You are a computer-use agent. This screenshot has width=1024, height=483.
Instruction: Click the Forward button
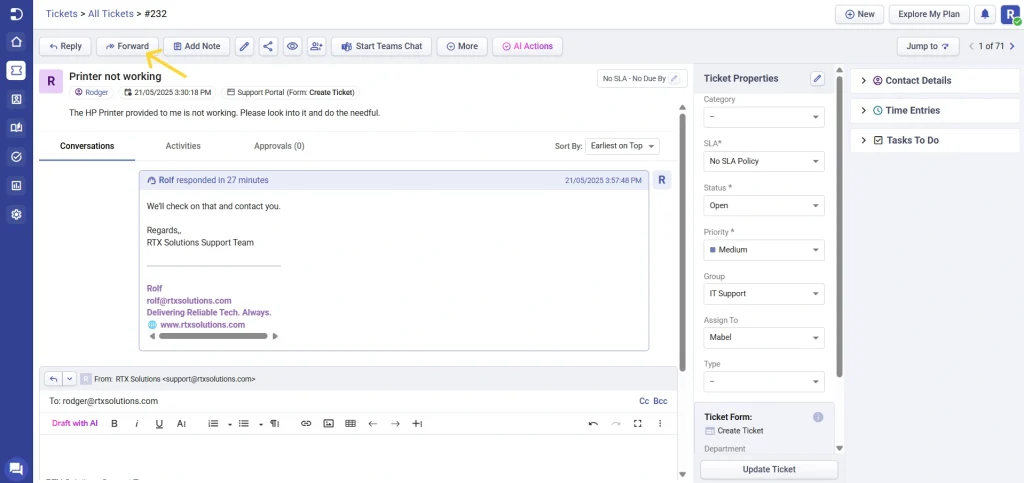click(127, 46)
